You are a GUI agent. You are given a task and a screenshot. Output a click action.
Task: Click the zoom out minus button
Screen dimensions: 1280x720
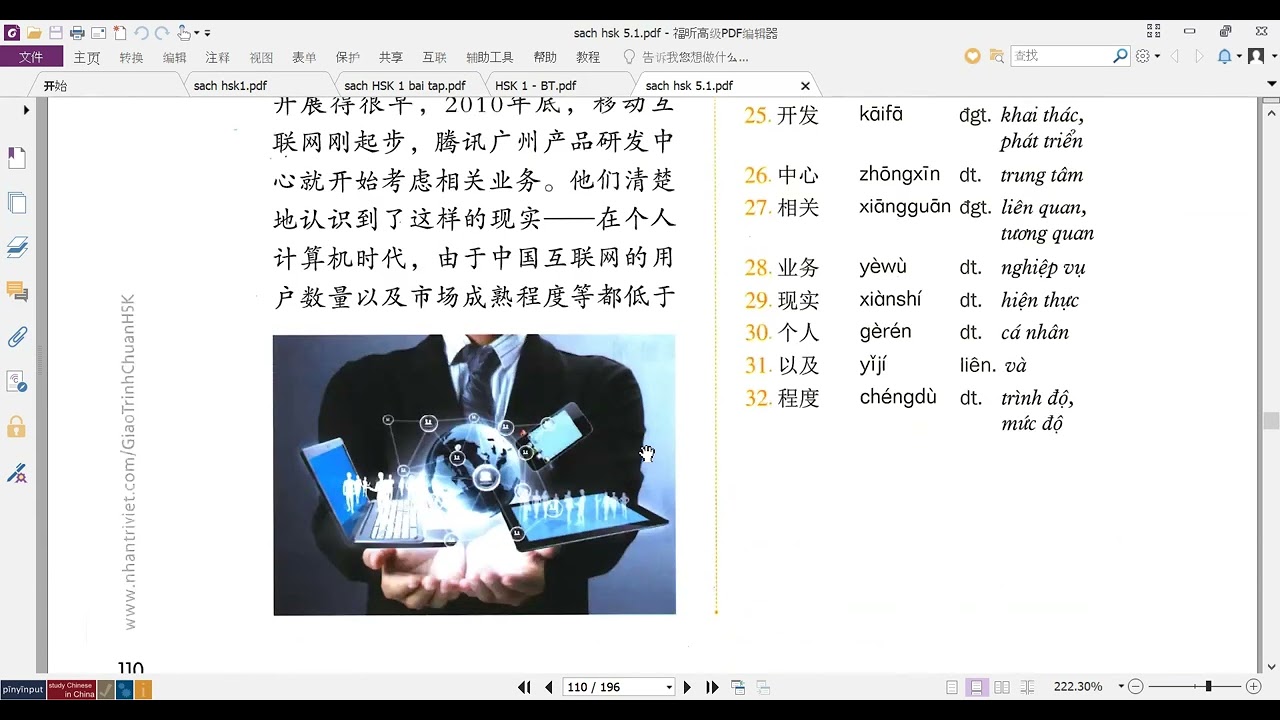click(1137, 687)
